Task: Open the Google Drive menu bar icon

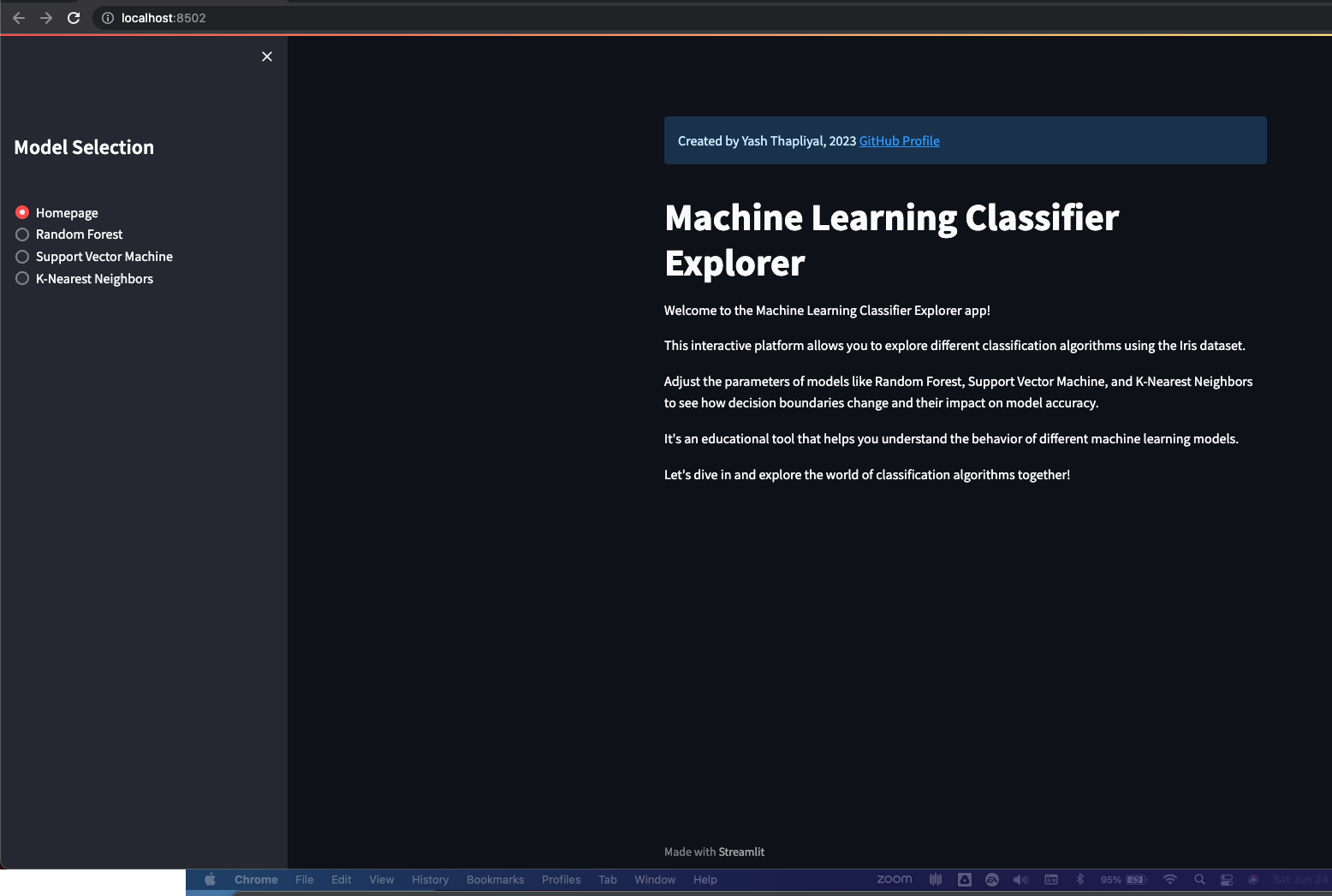Action: 965,880
